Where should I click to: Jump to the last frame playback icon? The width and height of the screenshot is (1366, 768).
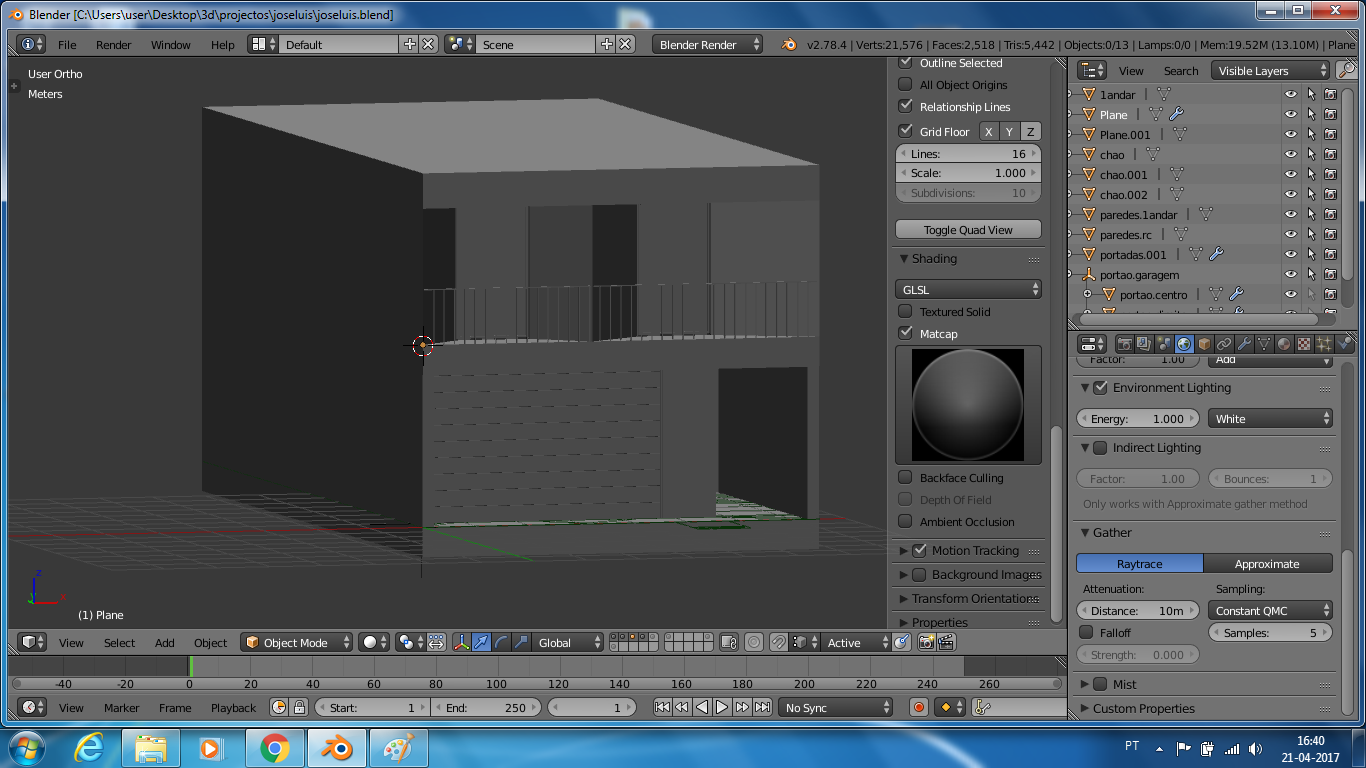coord(762,707)
